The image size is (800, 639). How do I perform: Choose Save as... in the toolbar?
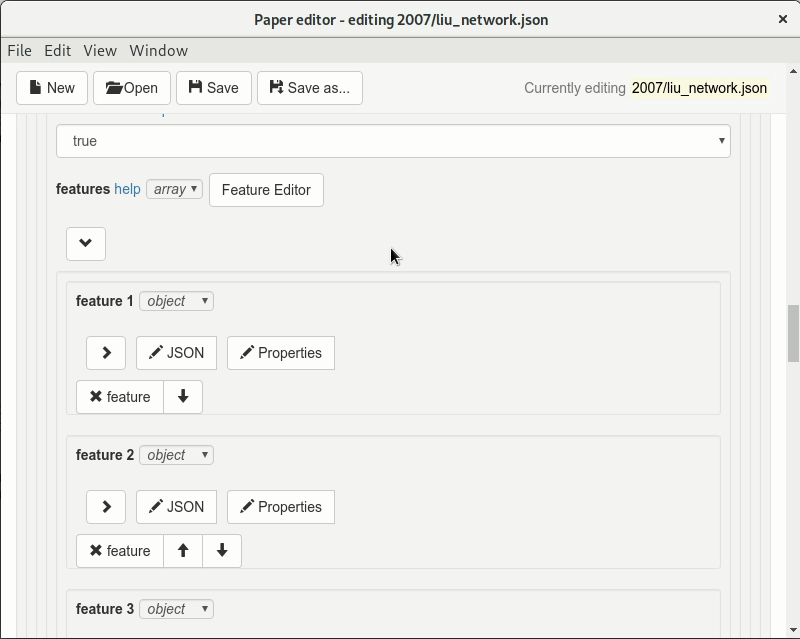[x=310, y=88]
